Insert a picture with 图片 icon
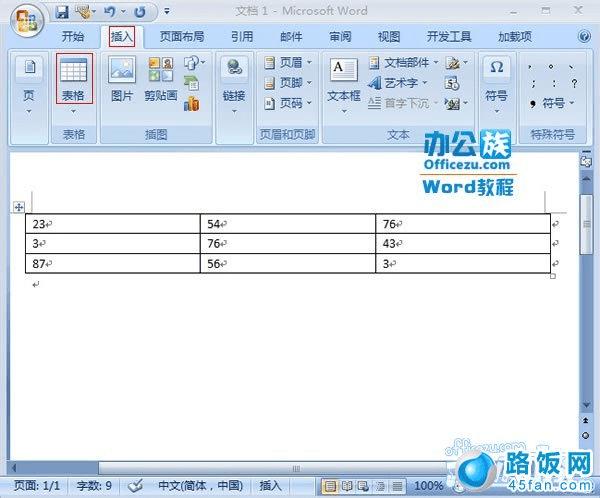 (x=122, y=69)
